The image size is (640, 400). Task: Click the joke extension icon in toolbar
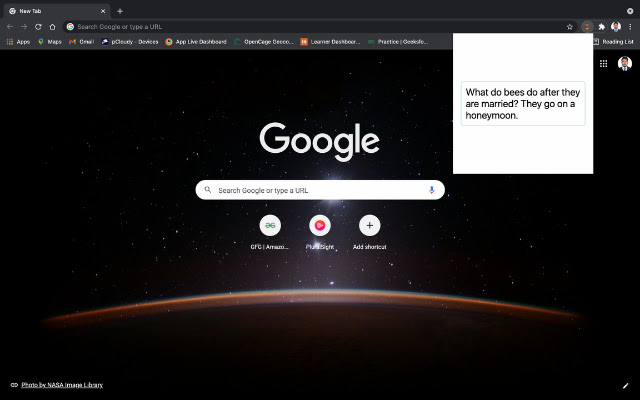click(587, 27)
